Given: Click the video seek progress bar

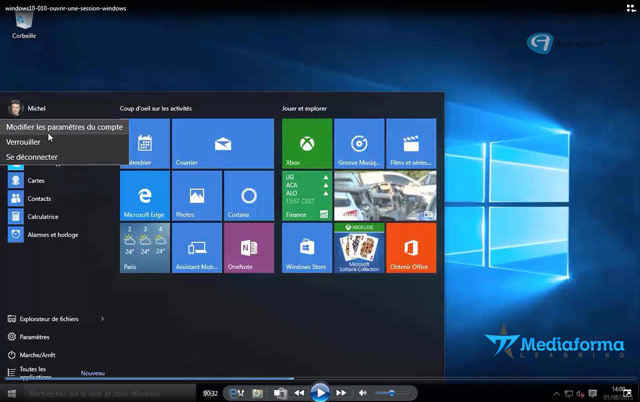Looking at the screenshot, I should tap(320, 379).
